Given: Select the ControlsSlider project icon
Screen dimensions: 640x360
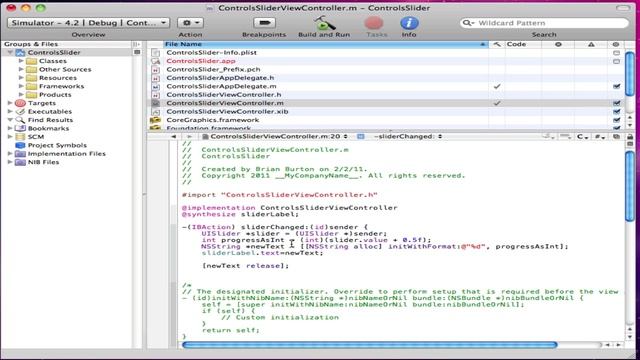Looking at the screenshot, I should [x=20, y=52].
